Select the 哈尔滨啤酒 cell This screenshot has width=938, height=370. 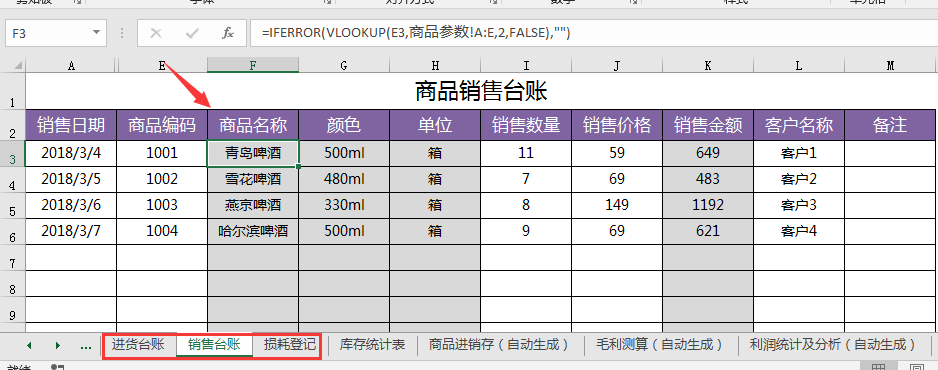click(253, 231)
